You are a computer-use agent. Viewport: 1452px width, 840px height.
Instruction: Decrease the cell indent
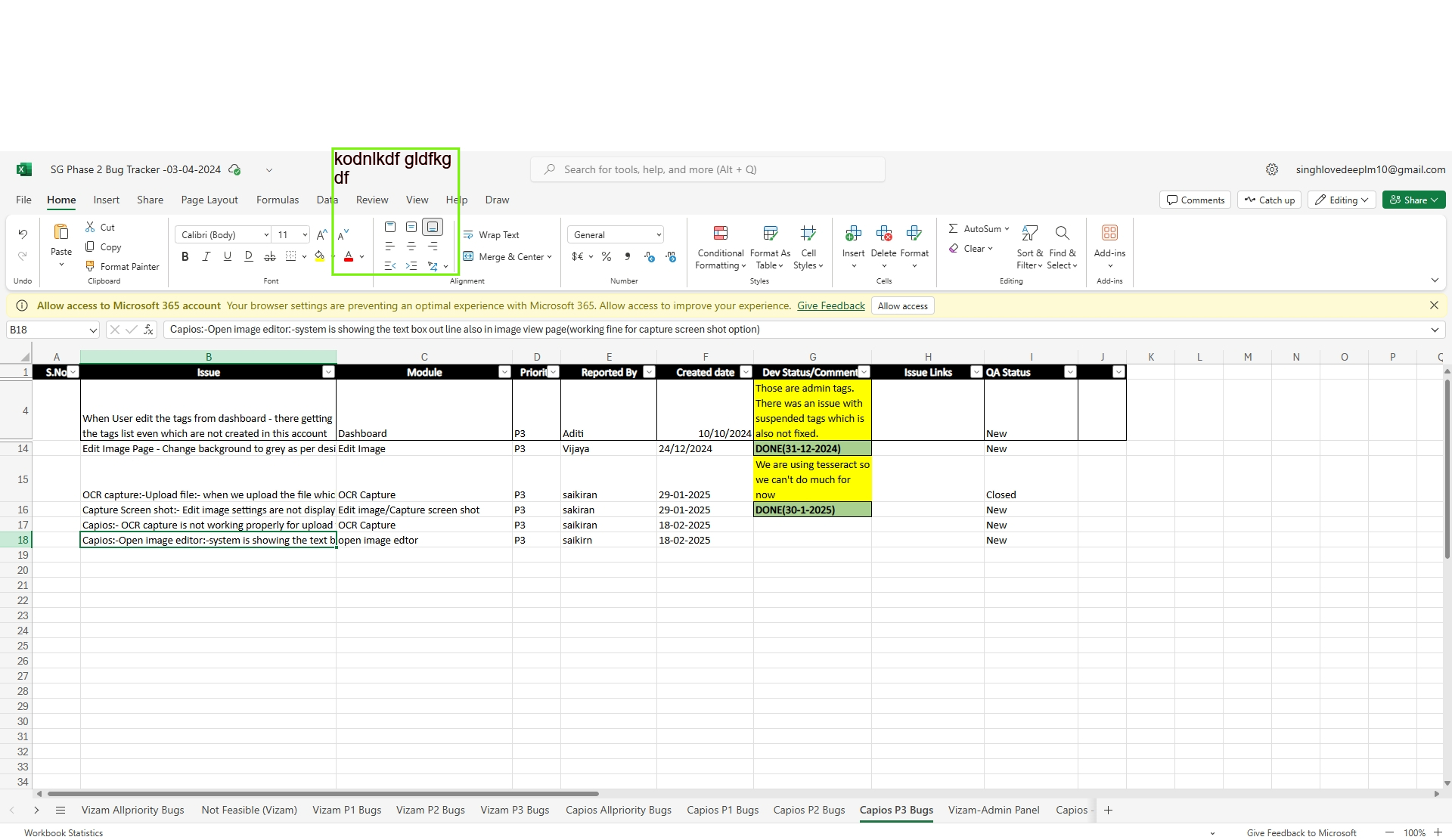click(390, 266)
